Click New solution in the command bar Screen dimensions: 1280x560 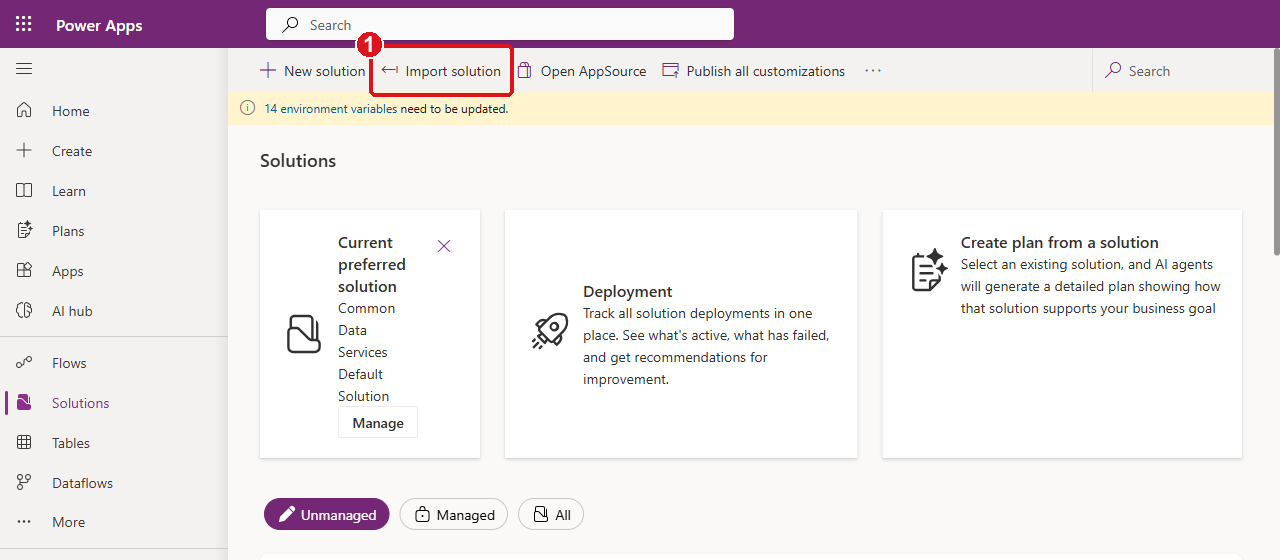tap(313, 71)
